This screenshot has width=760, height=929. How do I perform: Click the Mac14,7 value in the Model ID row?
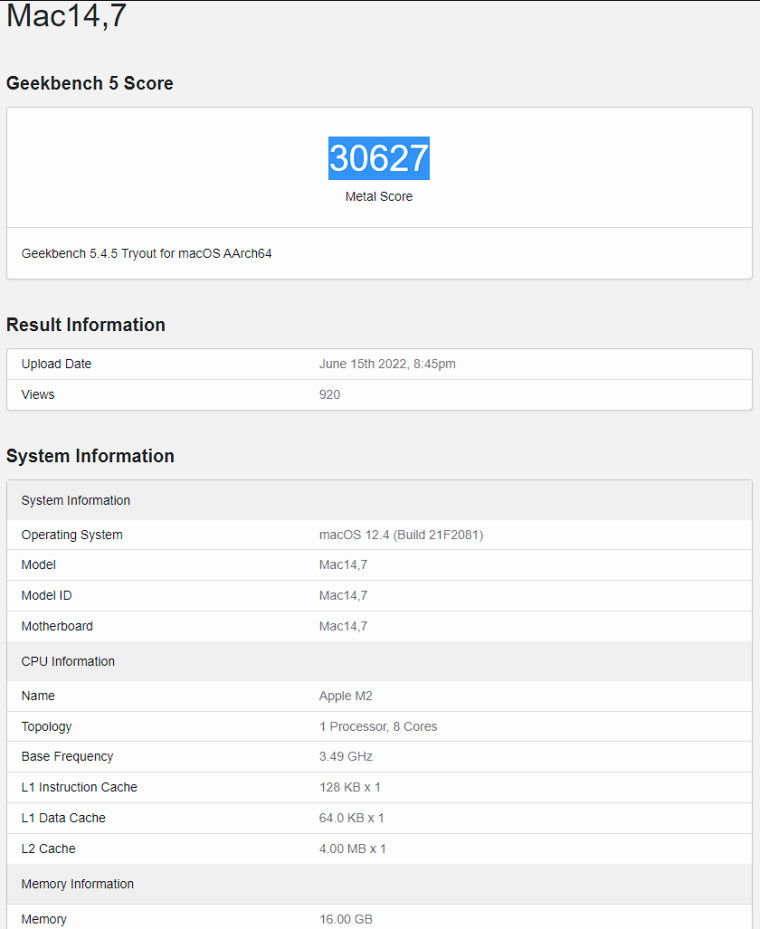[x=343, y=595]
